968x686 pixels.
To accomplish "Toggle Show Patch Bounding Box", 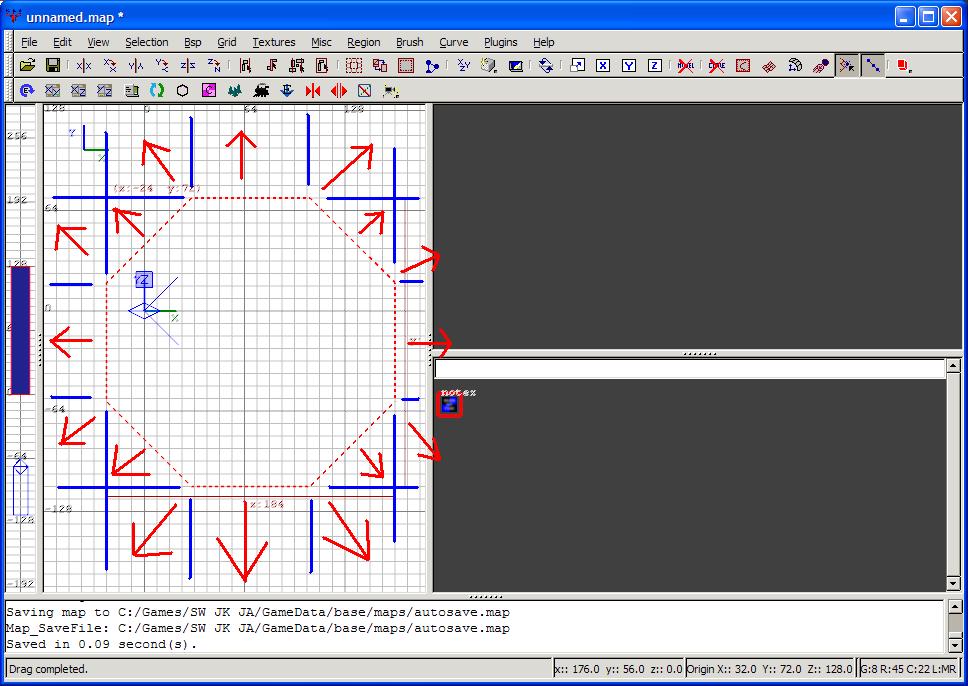I will tap(743, 65).
